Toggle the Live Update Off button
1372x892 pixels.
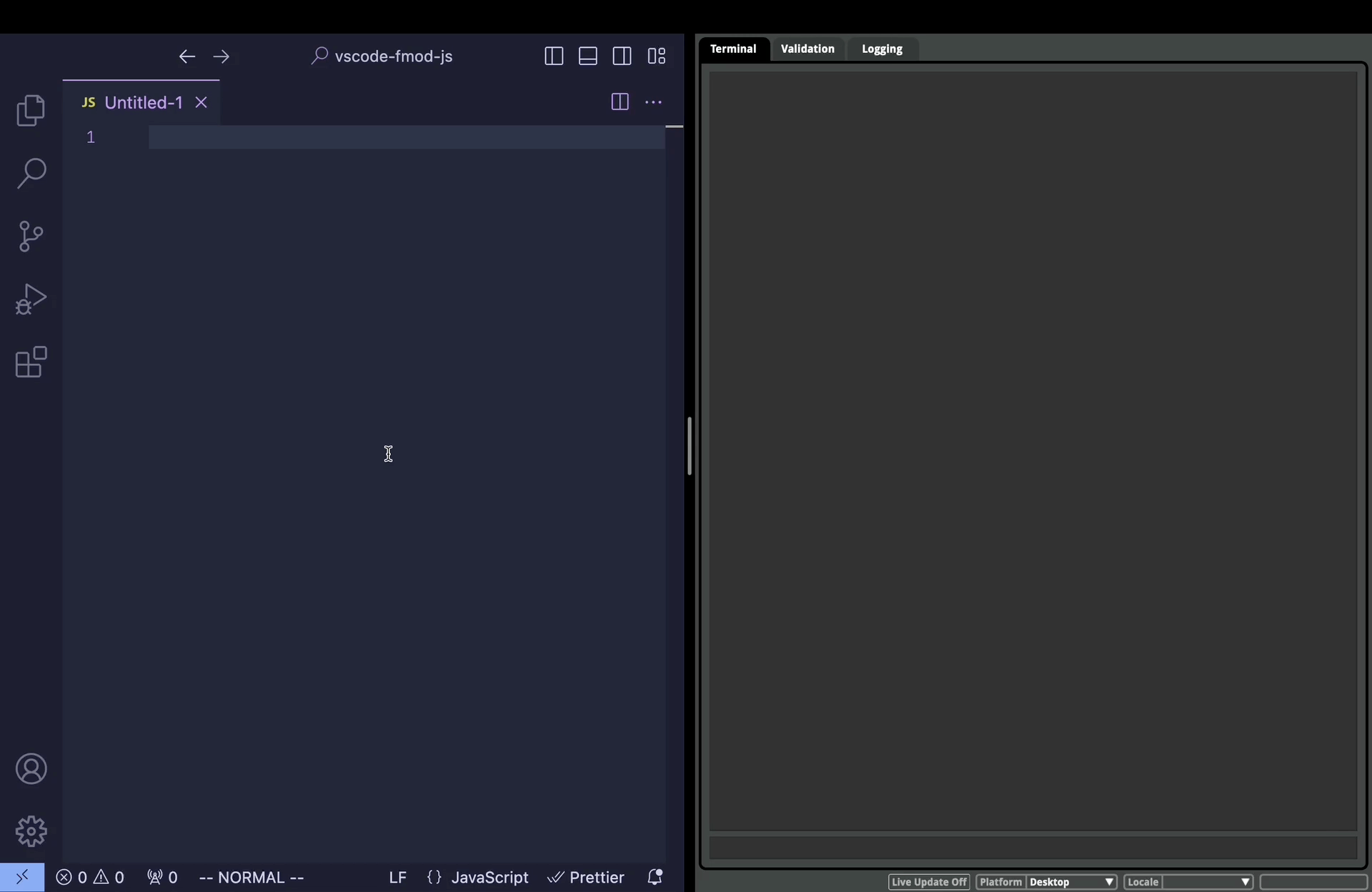pos(928,882)
